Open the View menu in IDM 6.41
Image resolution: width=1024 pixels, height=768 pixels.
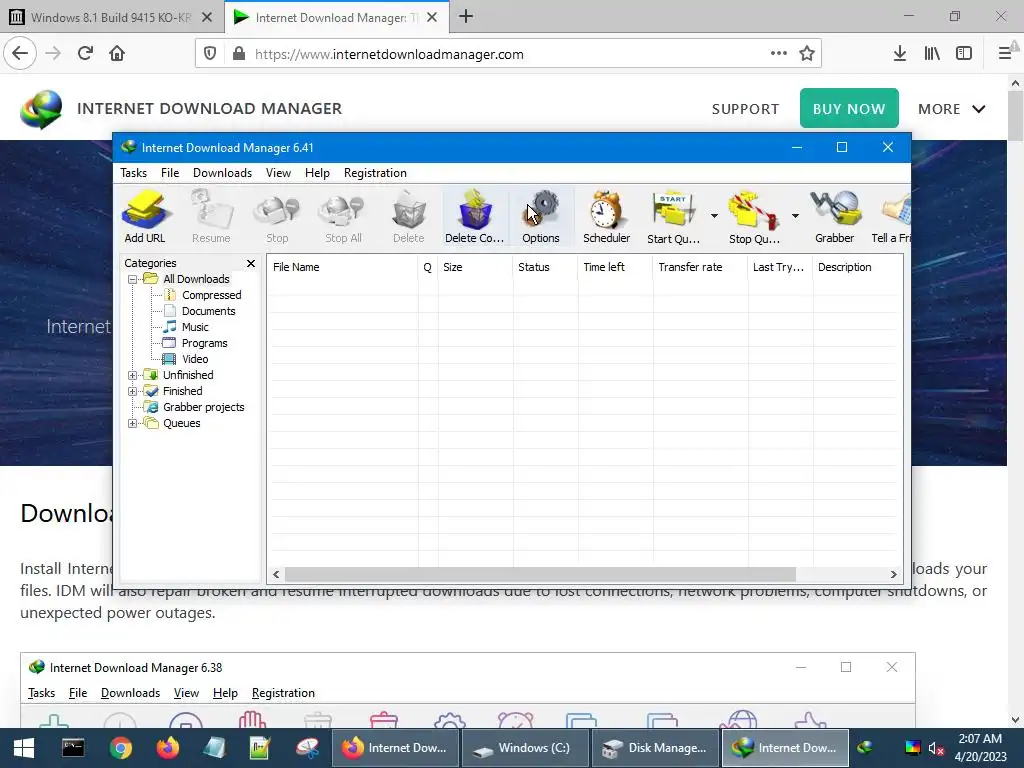pos(278,173)
